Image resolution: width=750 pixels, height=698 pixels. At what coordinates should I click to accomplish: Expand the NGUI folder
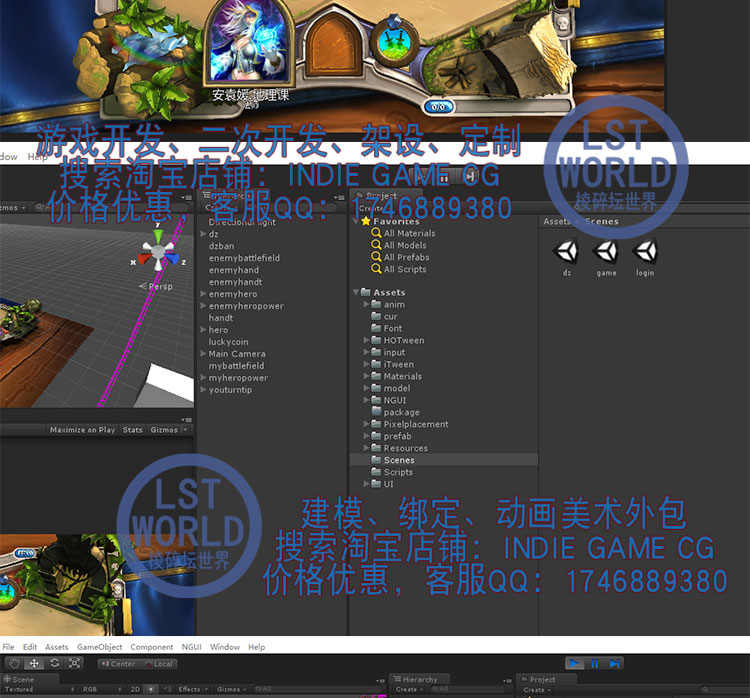tap(366, 400)
